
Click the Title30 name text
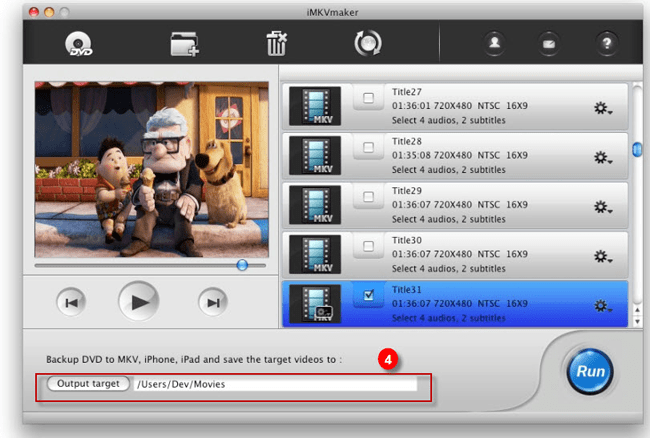(407, 240)
